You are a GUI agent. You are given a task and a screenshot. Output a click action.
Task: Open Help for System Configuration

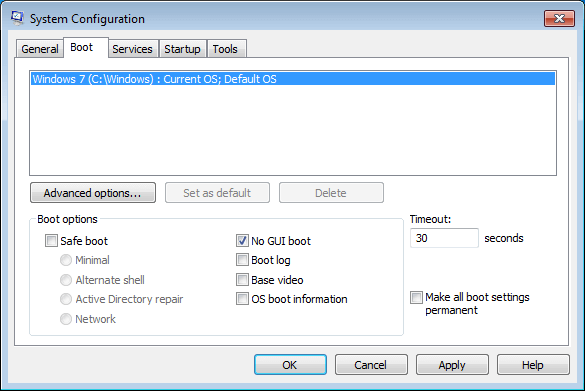point(533,365)
